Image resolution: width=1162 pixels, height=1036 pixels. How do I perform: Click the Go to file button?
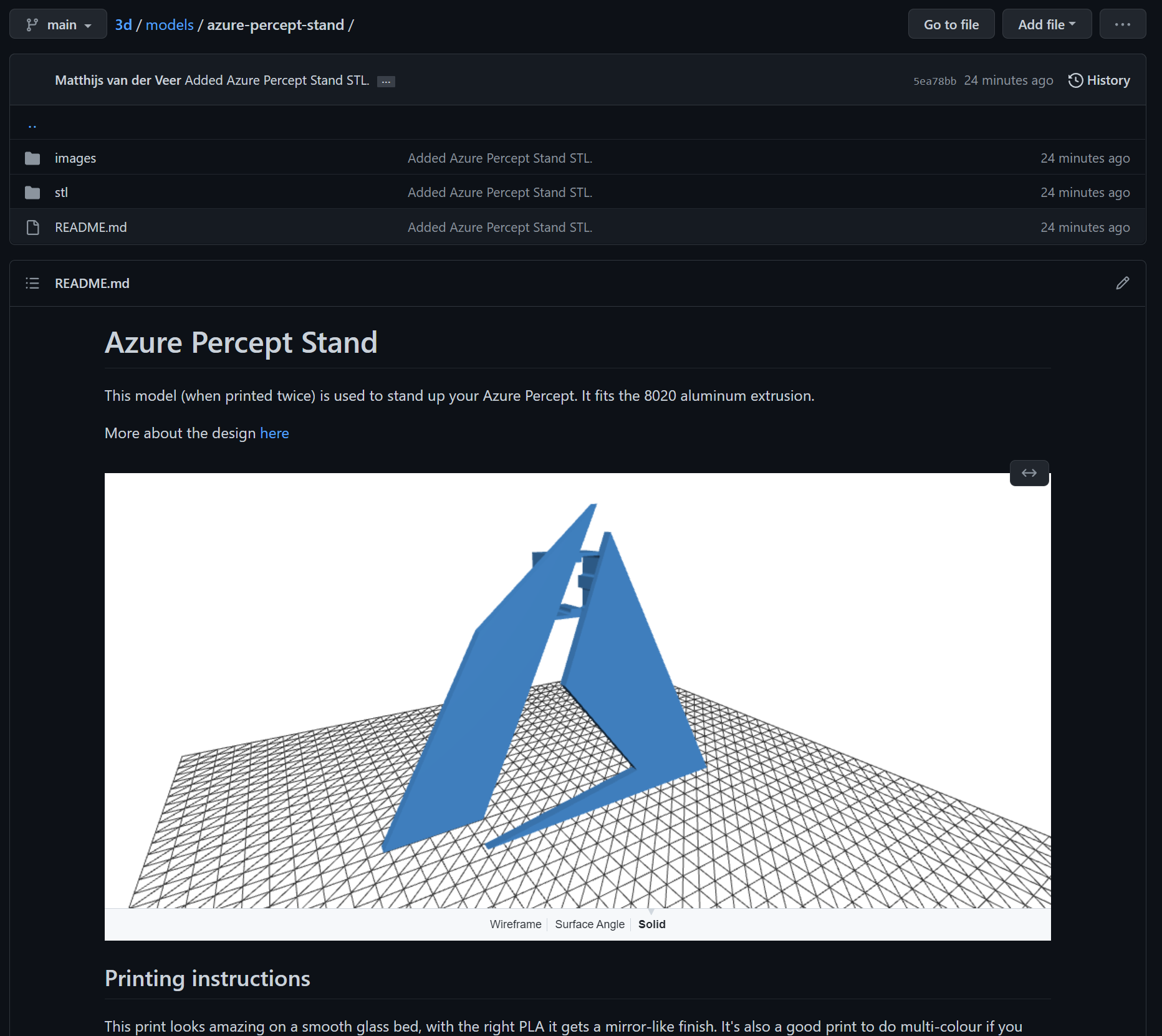pos(951,24)
